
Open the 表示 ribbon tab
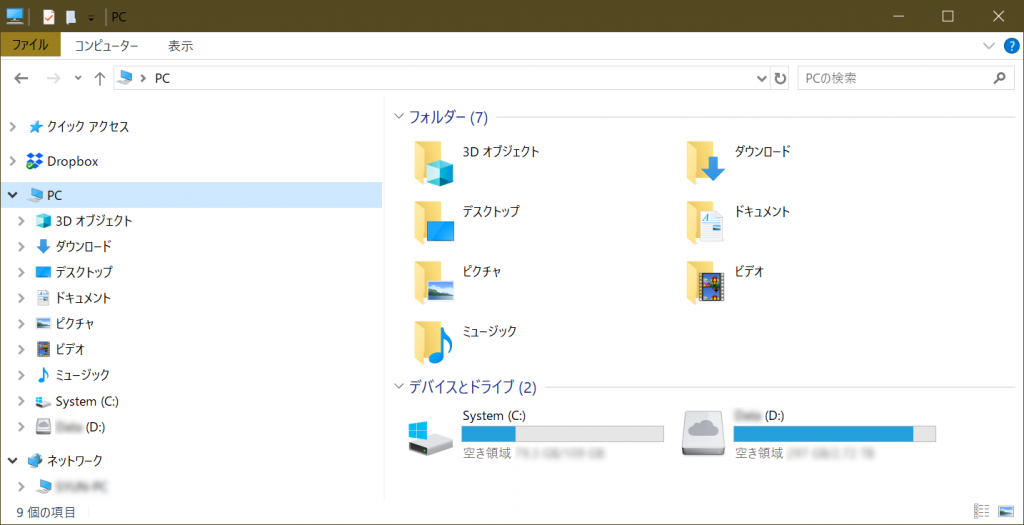click(x=181, y=46)
